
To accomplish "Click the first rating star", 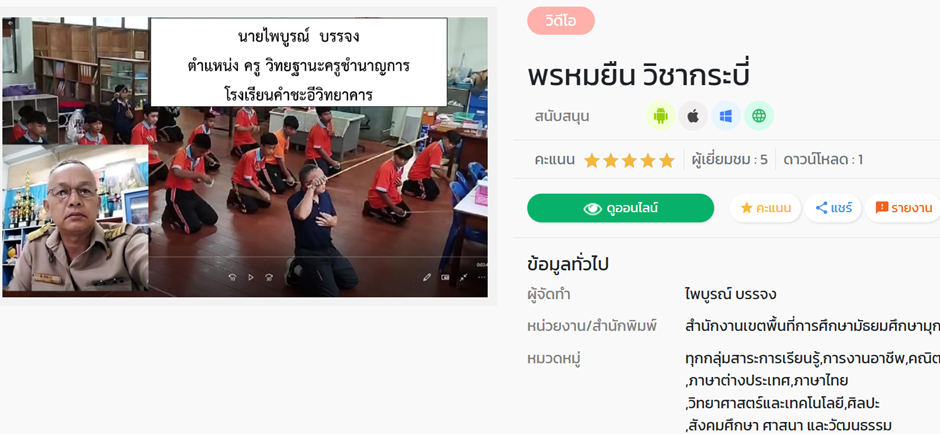I will coord(592,160).
